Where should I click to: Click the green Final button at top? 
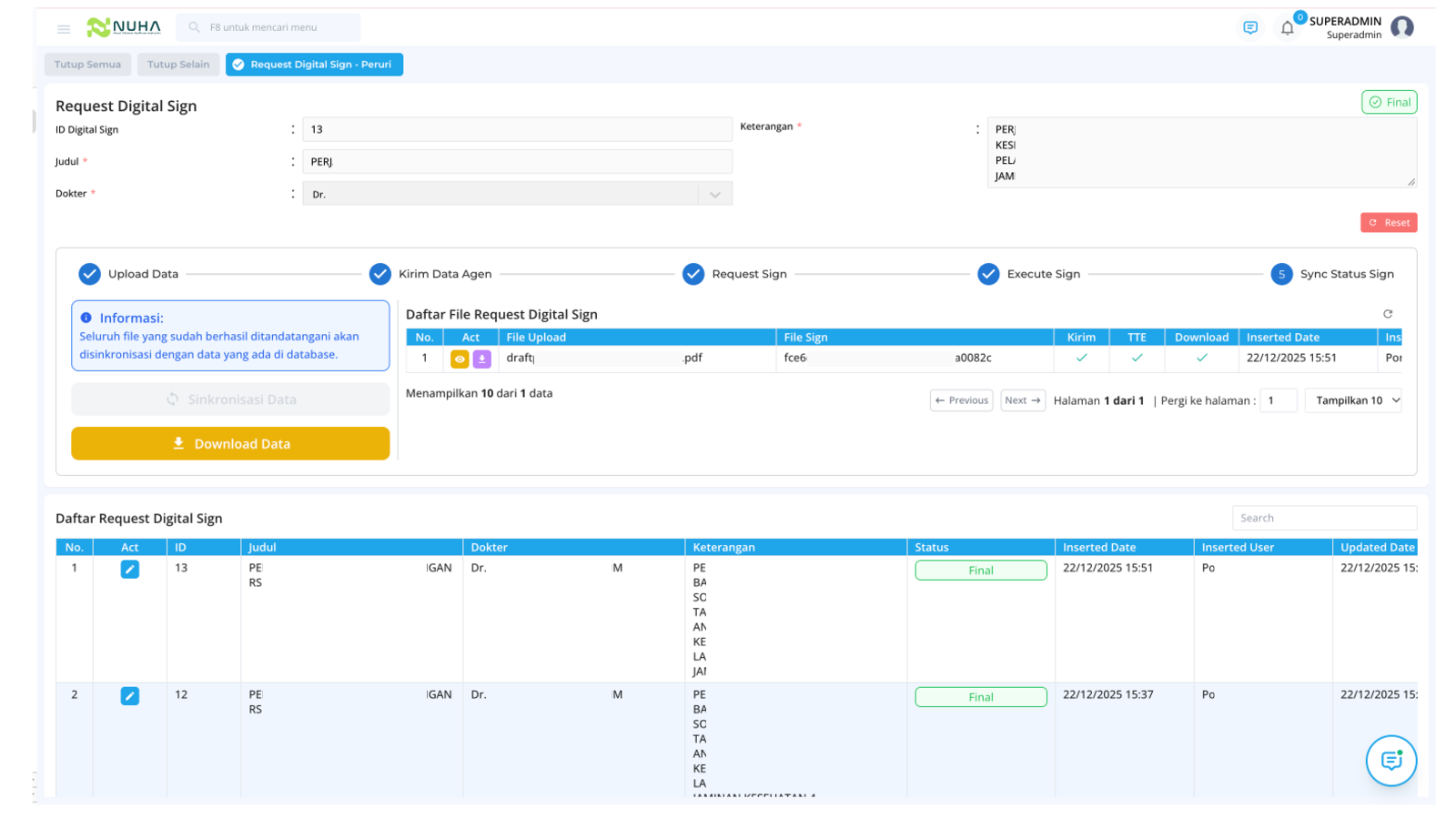tap(1389, 102)
